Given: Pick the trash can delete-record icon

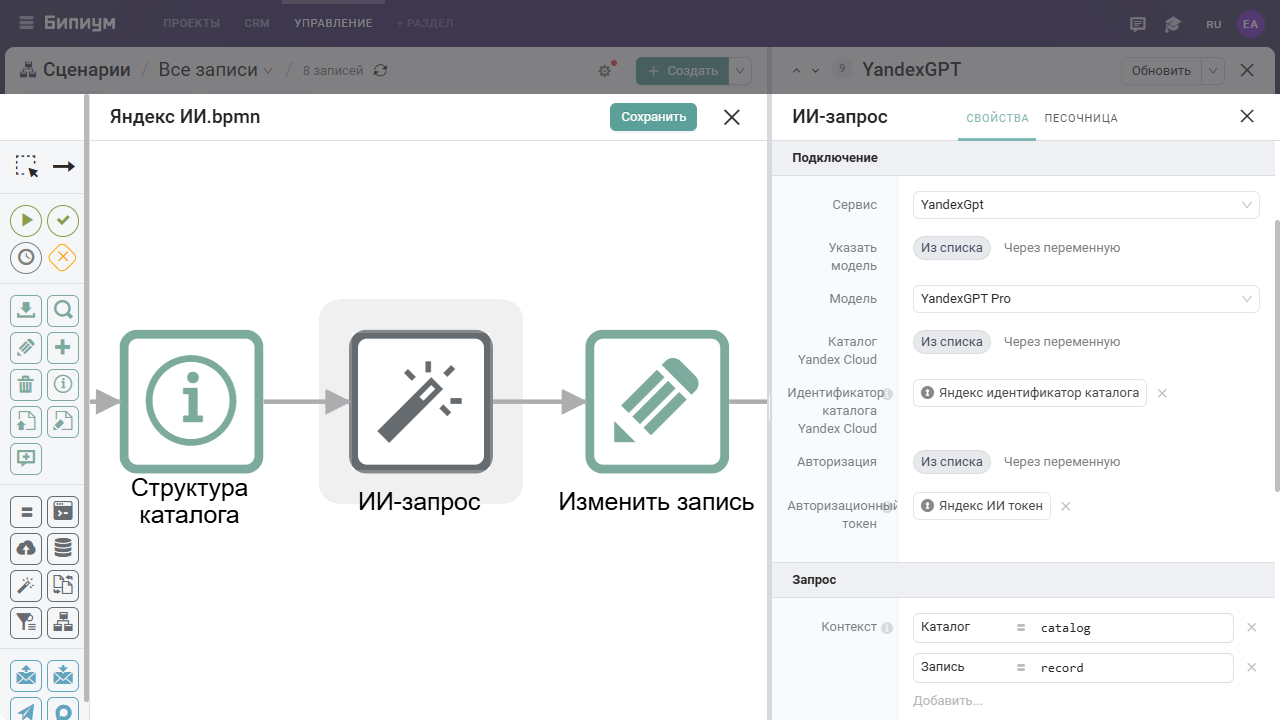Looking at the screenshot, I should pos(26,384).
